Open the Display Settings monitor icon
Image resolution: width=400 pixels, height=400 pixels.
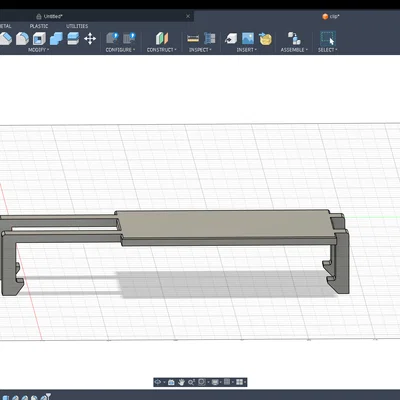point(215,382)
